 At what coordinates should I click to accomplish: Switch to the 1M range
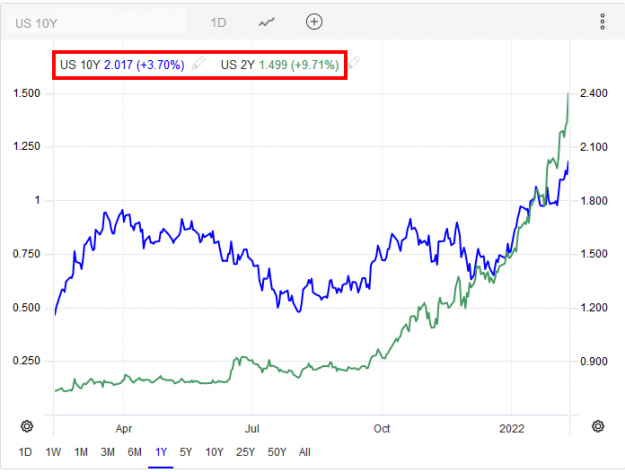pos(81,452)
